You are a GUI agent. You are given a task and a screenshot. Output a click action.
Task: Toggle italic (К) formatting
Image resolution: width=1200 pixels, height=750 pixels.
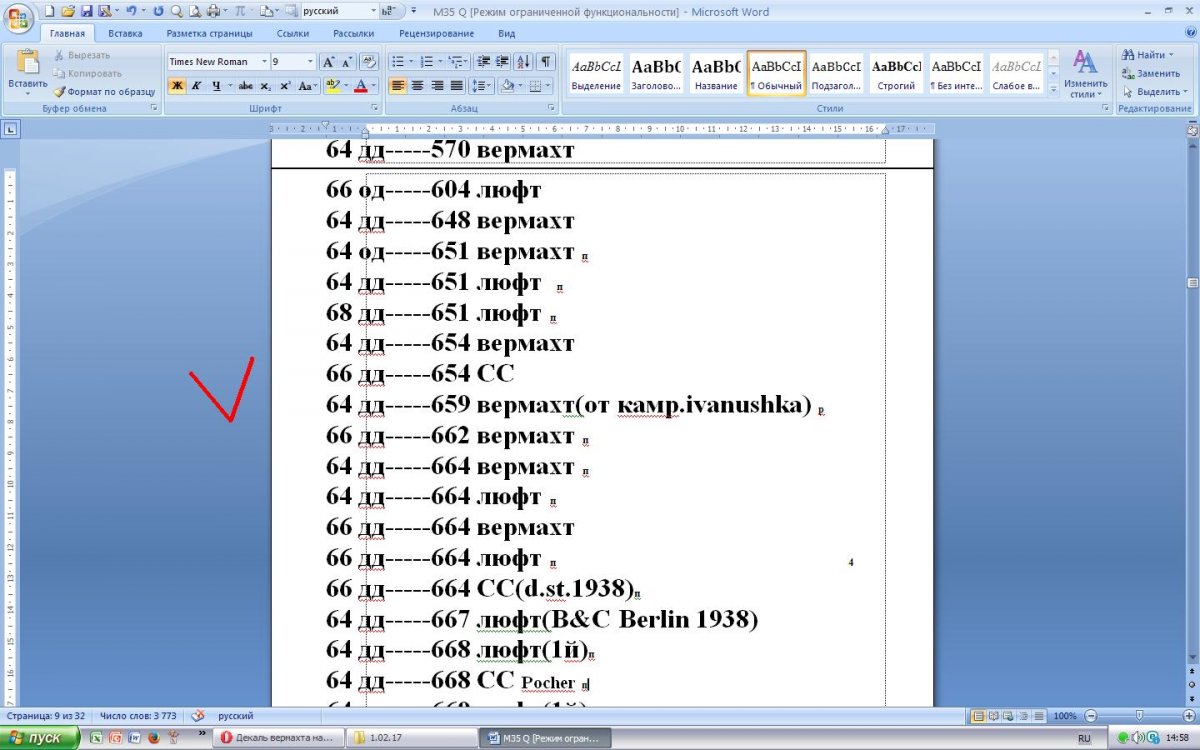pos(197,86)
